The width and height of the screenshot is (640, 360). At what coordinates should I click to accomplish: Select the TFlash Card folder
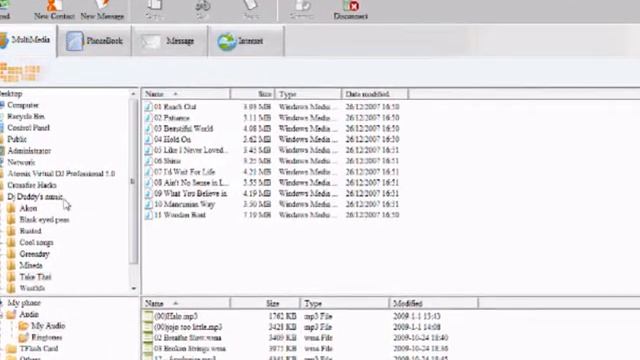[x=39, y=349]
